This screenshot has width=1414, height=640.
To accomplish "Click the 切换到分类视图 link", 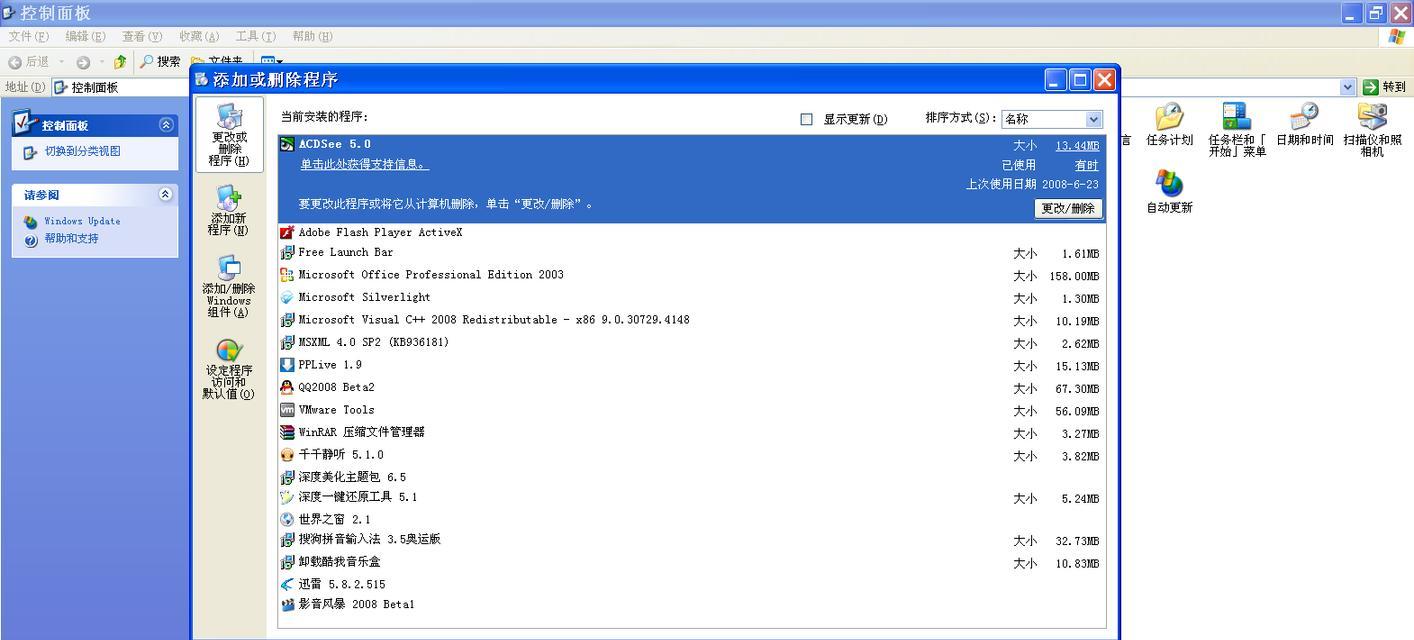I will point(82,152).
